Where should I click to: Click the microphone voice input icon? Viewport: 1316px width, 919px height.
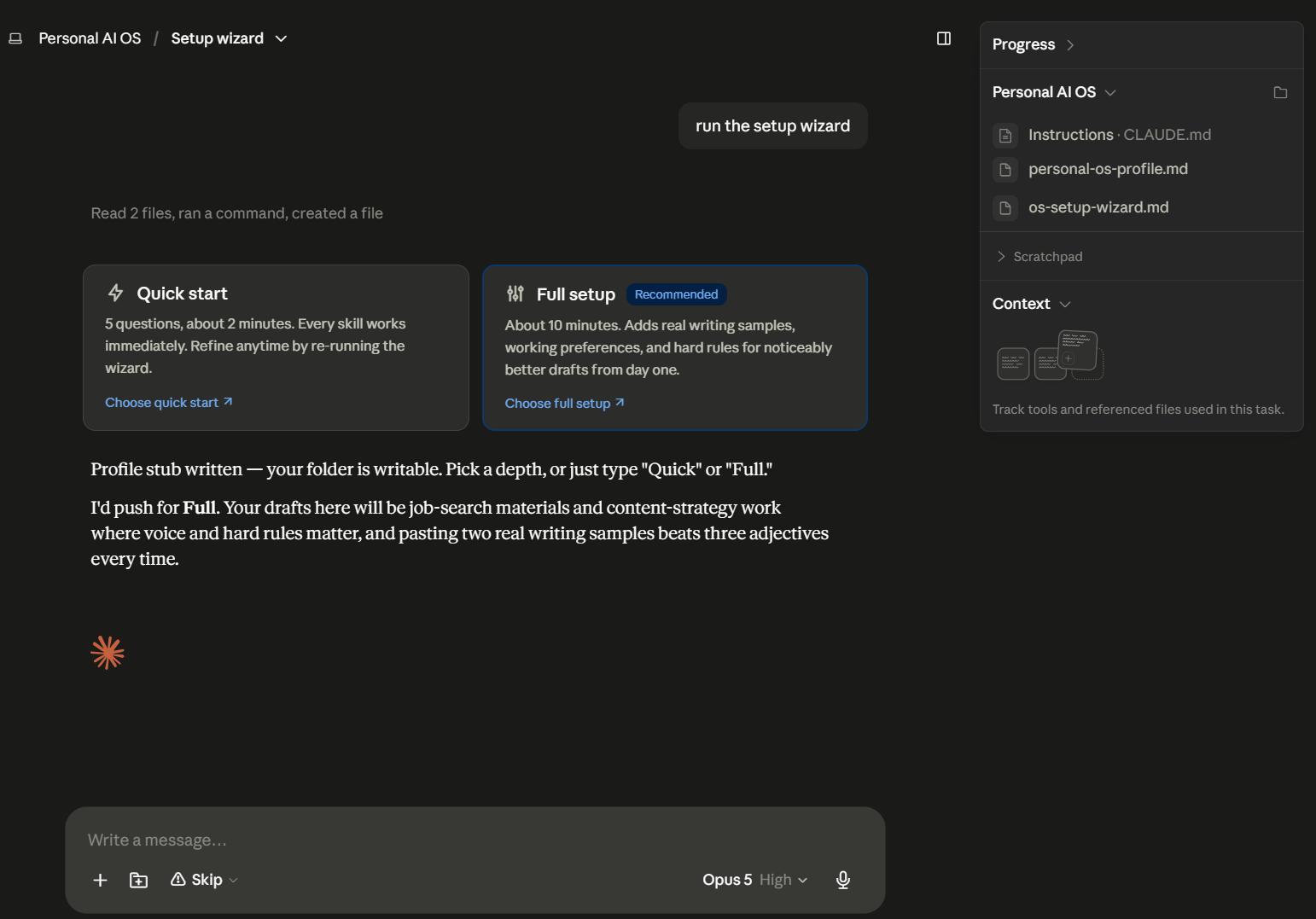[843, 880]
